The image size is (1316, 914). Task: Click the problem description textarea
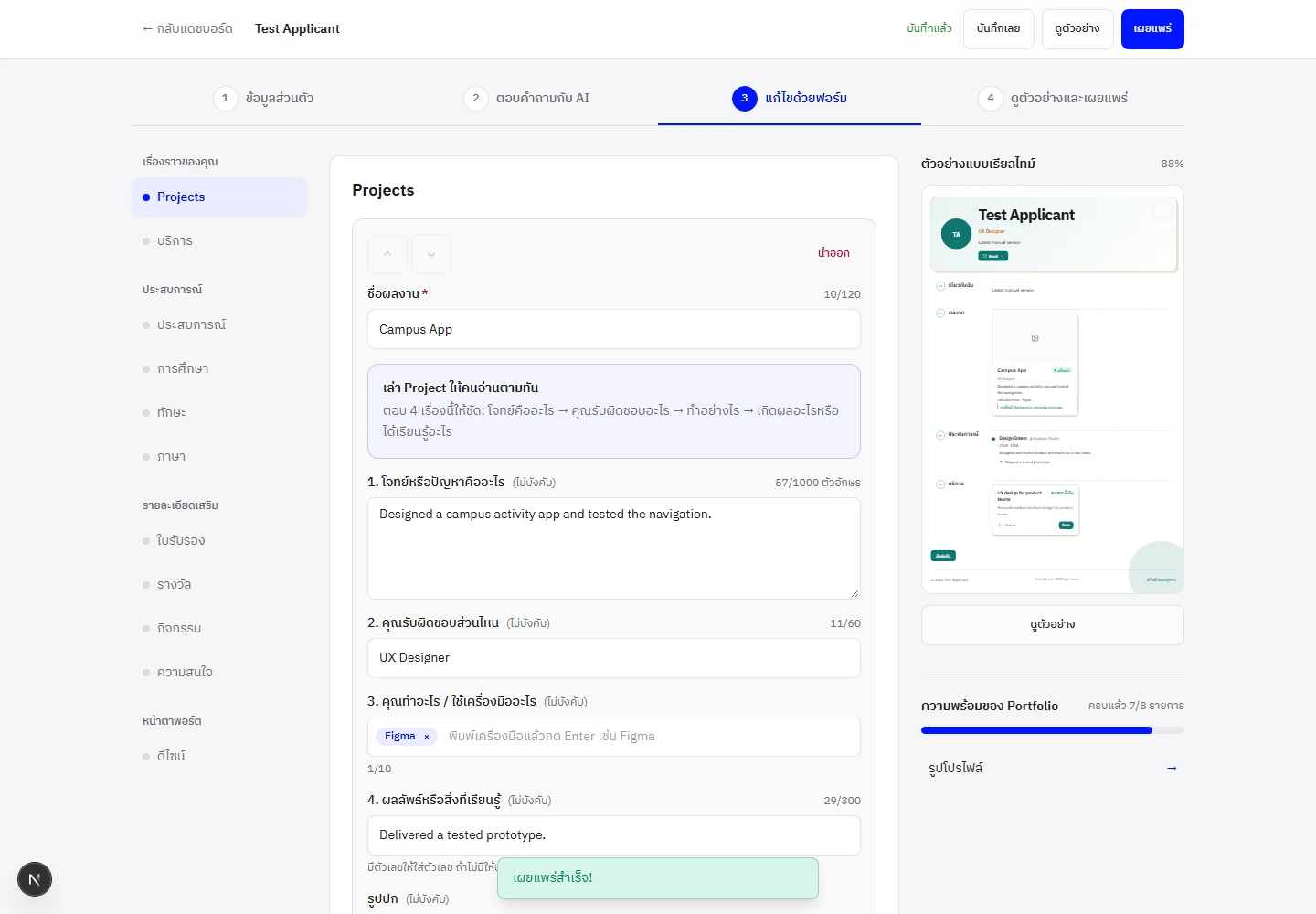click(x=614, y=548)
